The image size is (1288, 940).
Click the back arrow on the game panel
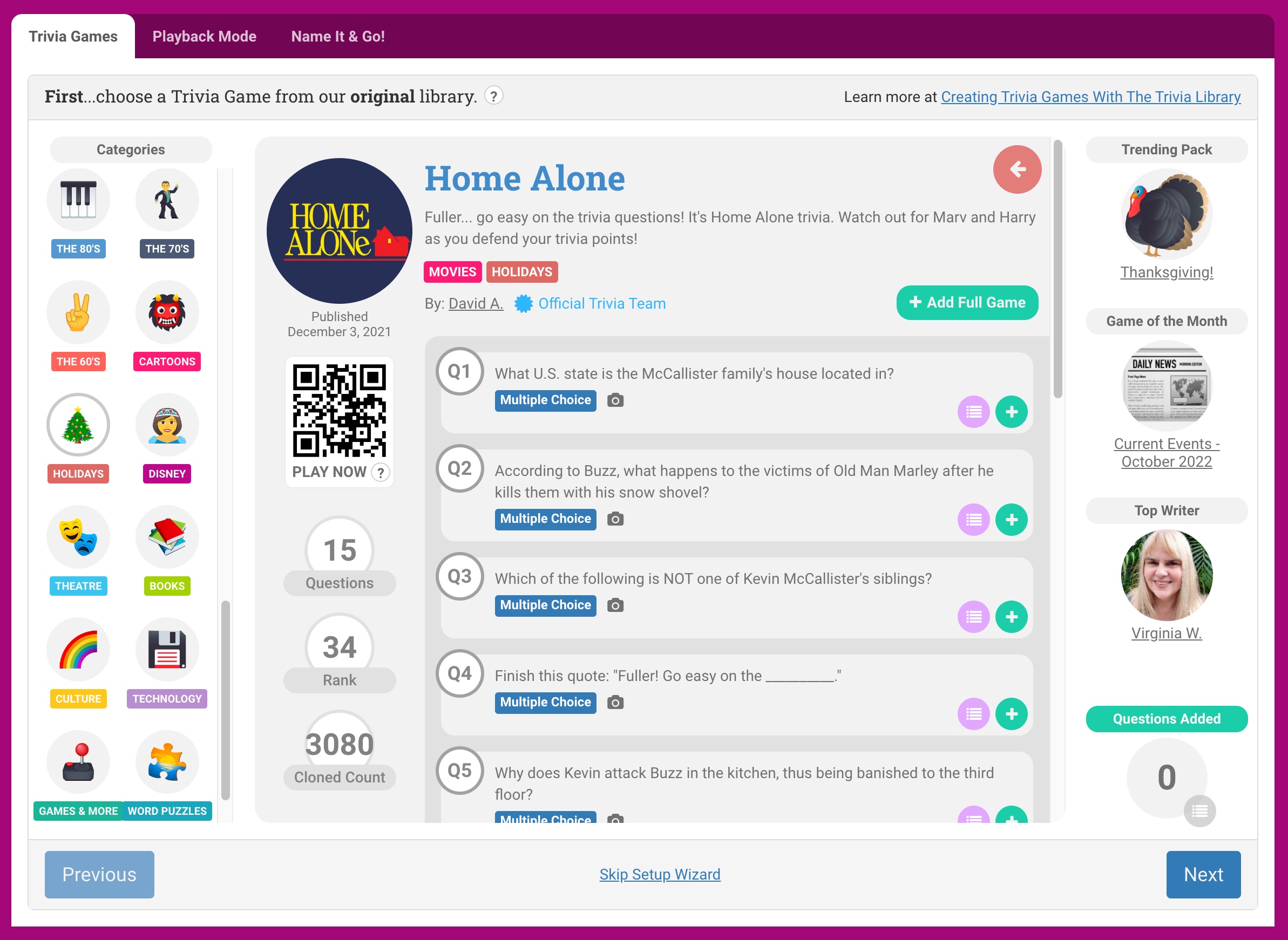(1018, 168)
